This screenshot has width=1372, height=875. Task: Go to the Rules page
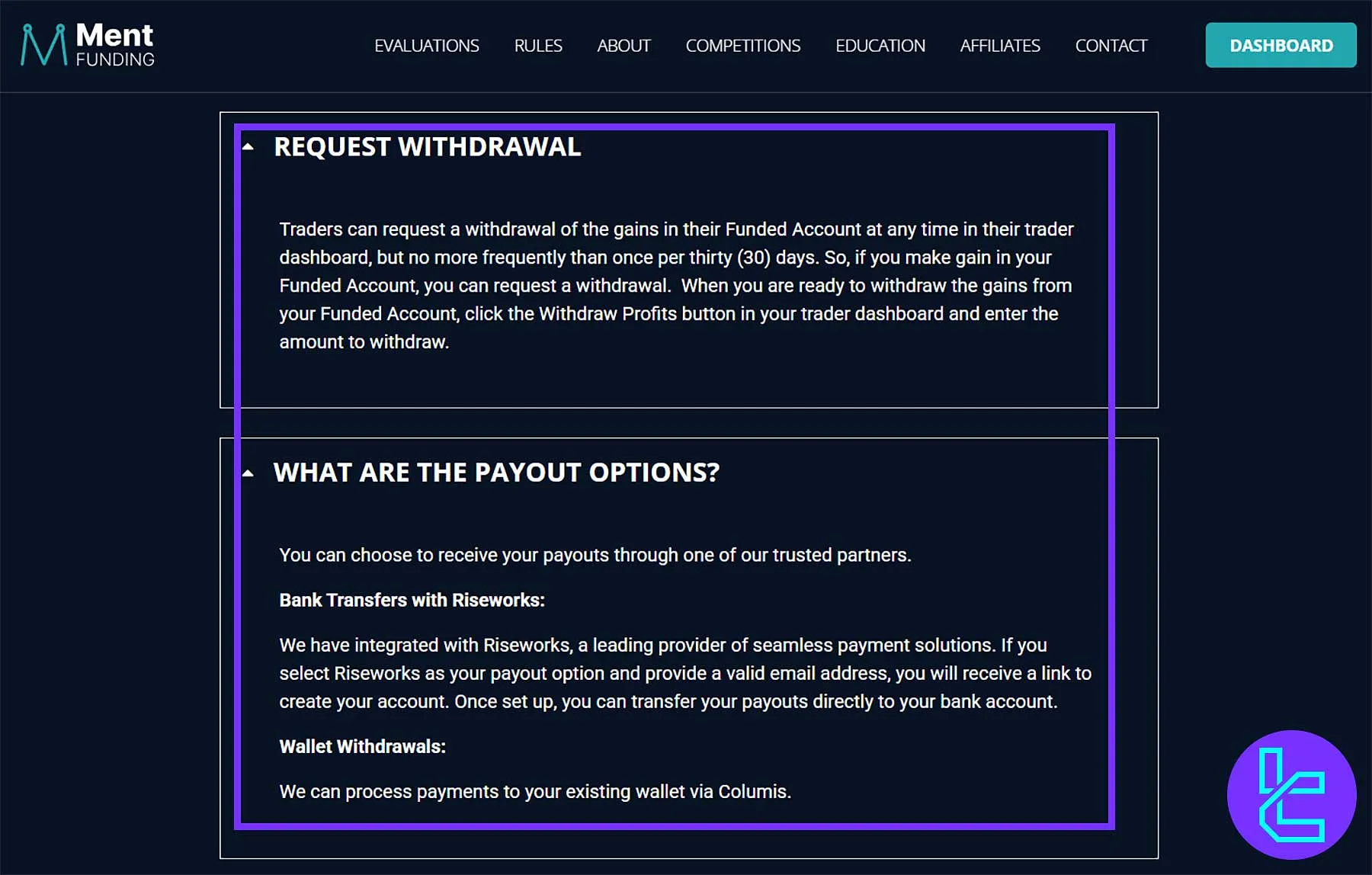pyautogui.click(x=538, y=46)
